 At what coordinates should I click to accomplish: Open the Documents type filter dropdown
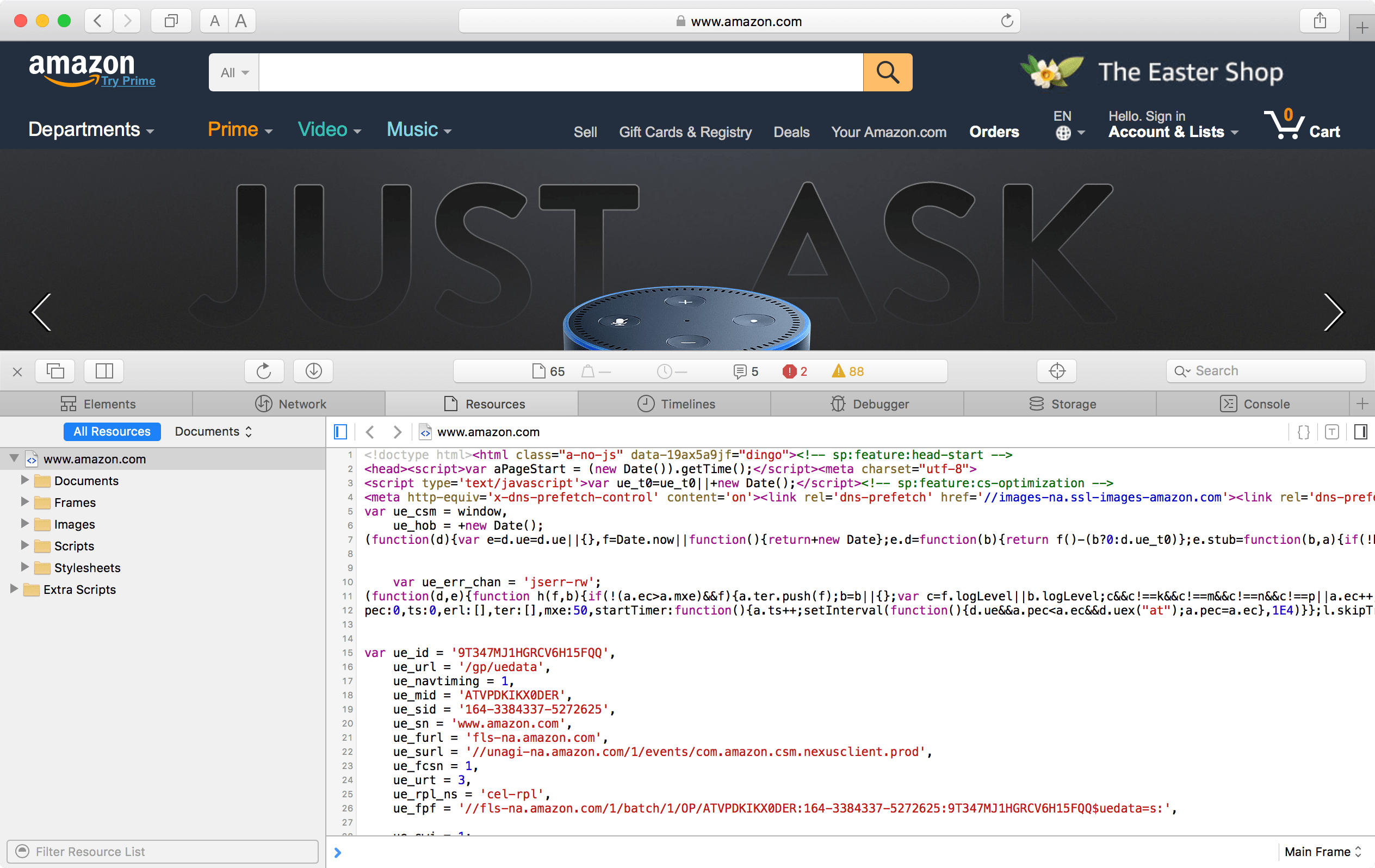tap(213, 432)
